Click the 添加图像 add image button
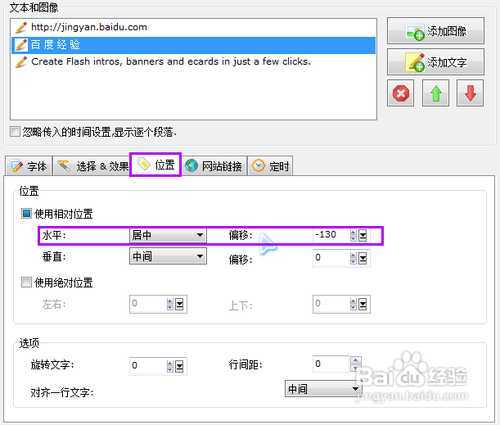 tap(436, 31)
